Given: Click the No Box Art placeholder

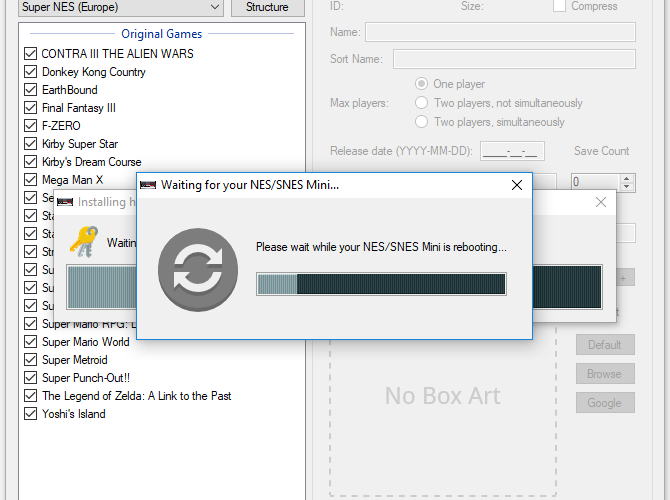Looking at the screenshot, I should point(443,396).
